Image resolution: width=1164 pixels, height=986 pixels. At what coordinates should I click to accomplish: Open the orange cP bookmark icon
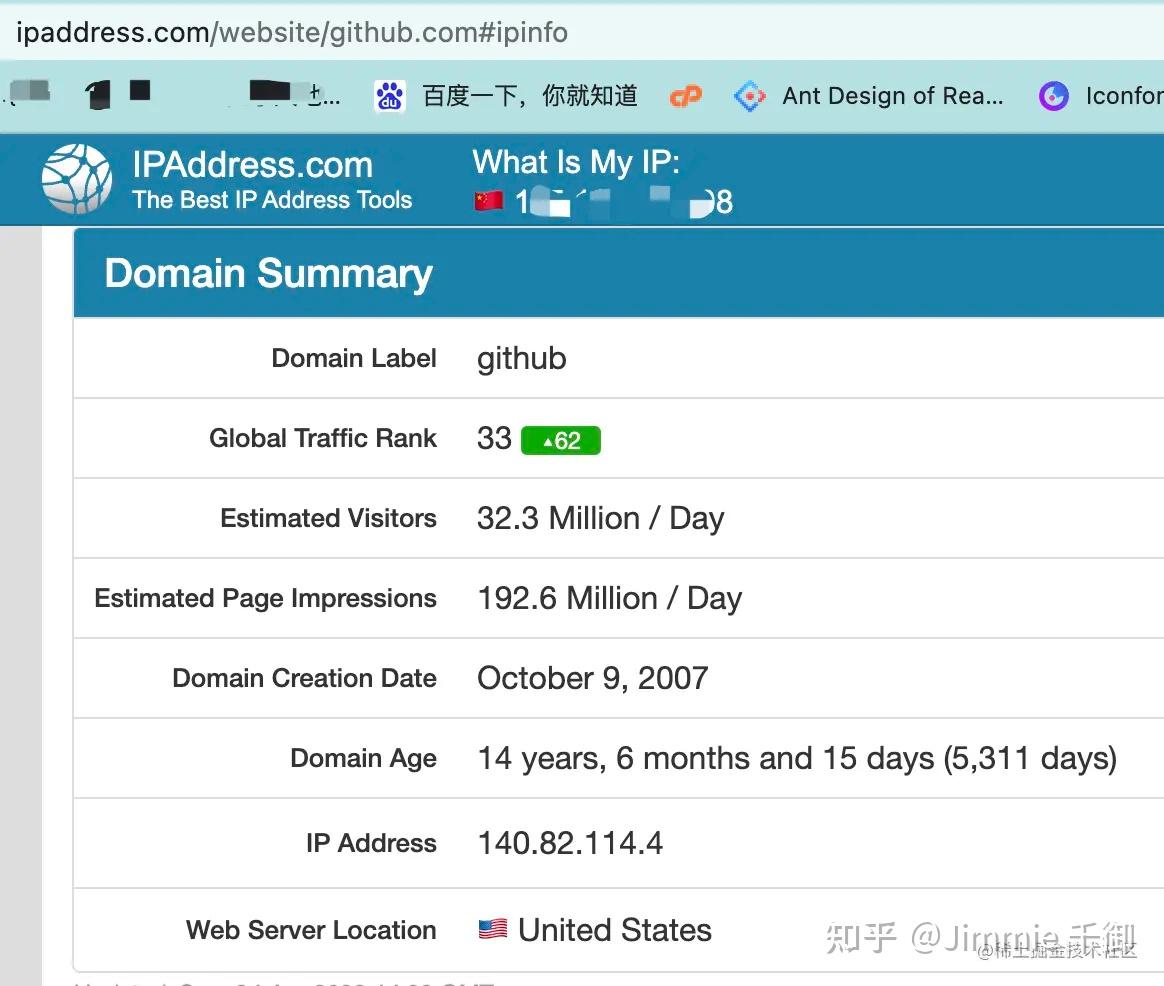pos(686,96)
